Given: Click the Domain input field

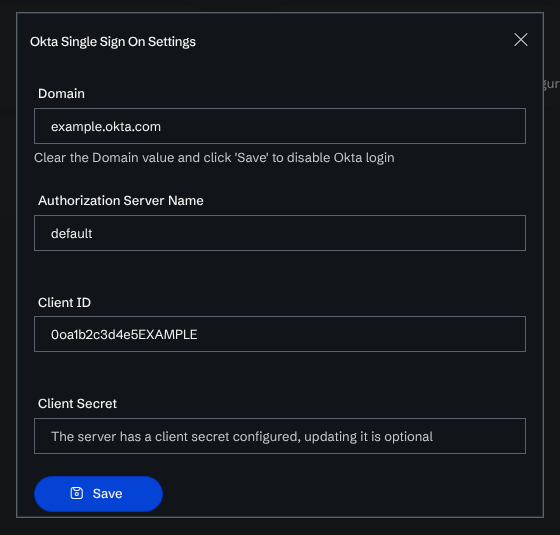Looking at the screenshot, I should pos(280,126).
